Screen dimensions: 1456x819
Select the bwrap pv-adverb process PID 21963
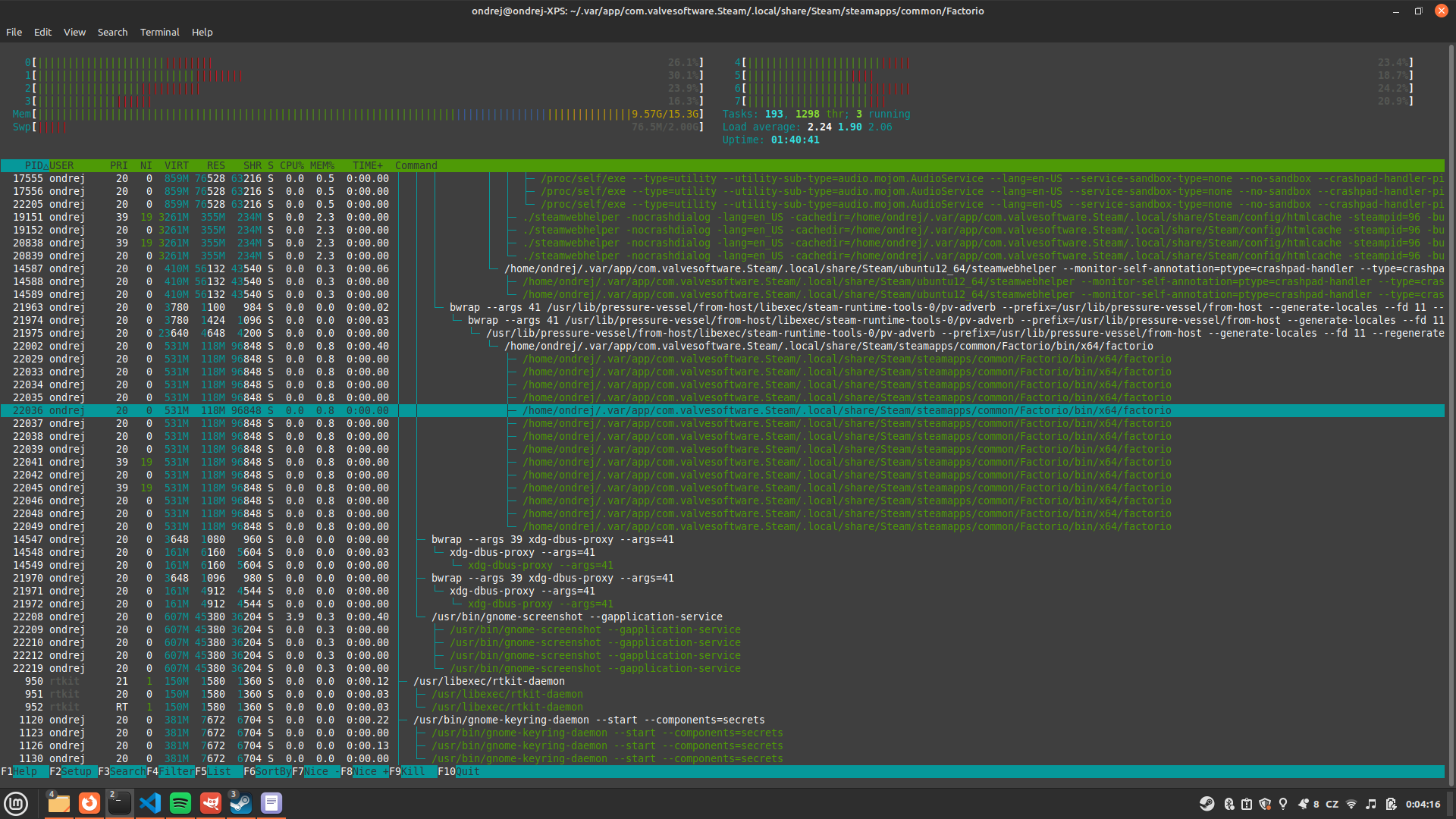pos(722,307)
